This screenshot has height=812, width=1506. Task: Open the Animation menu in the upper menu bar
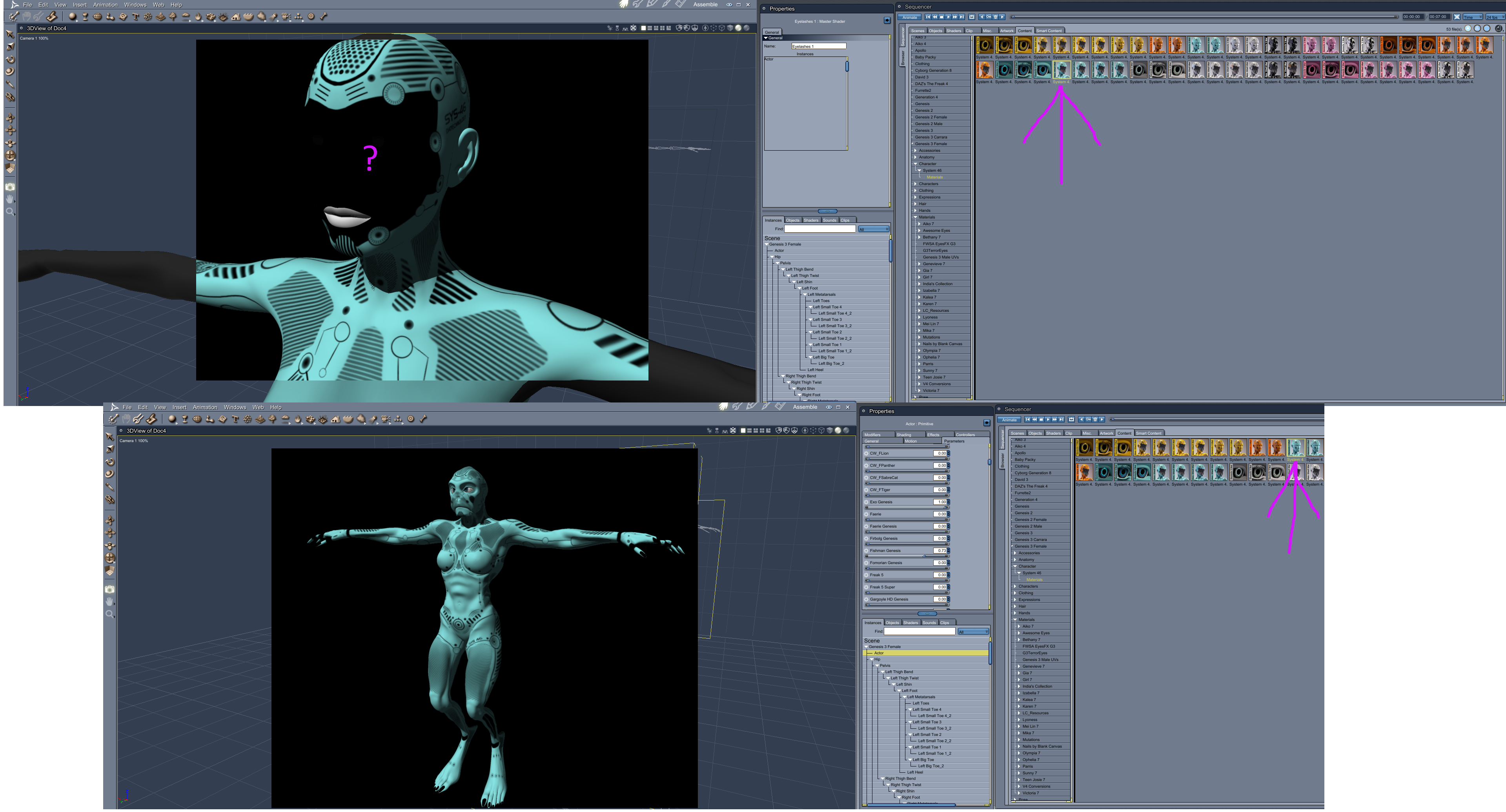tap(105, 5)
